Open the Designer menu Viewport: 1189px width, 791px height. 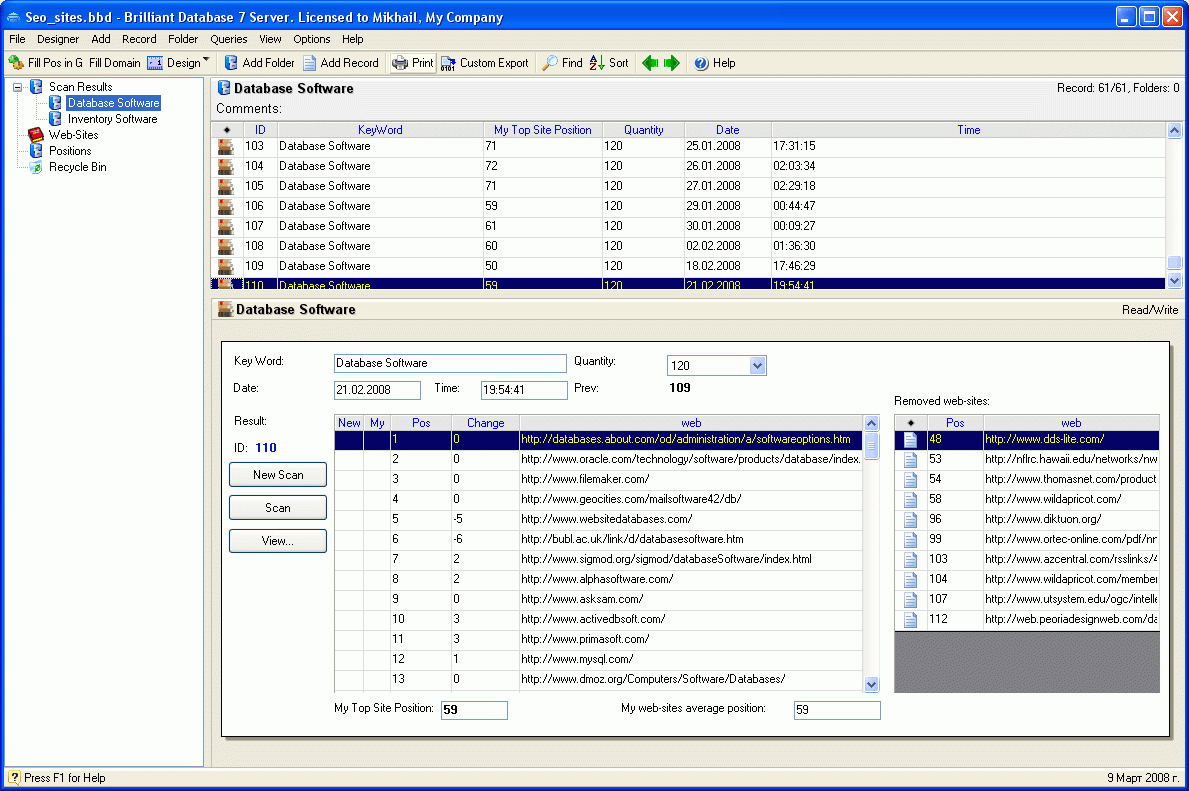(x=58, y=39)
